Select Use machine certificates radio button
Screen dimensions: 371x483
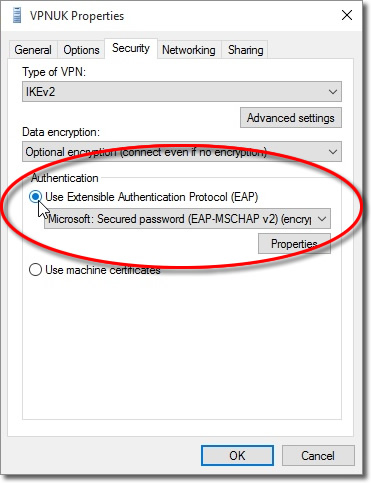tap(35, 269)
